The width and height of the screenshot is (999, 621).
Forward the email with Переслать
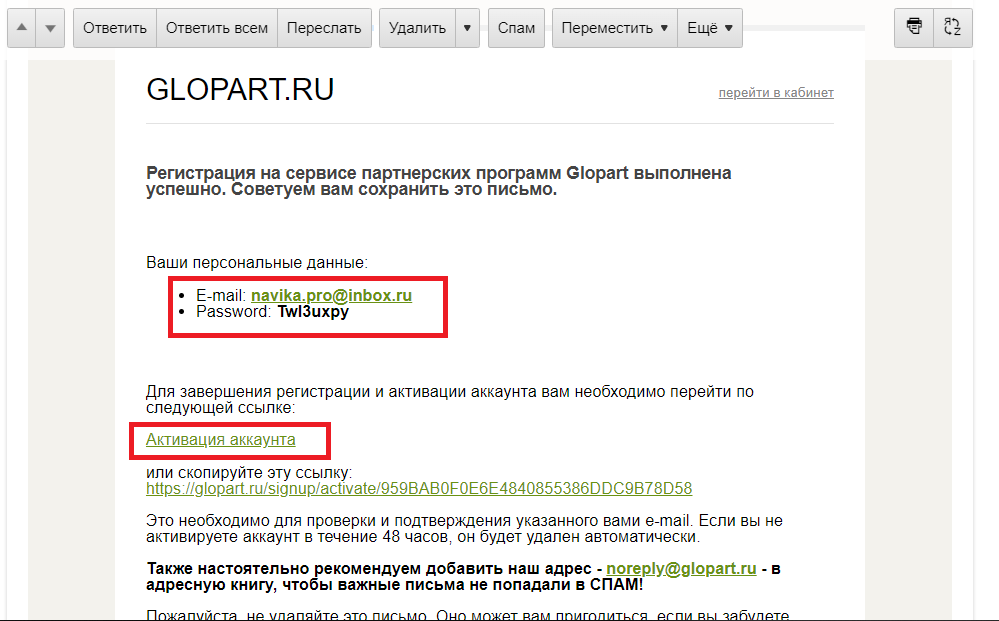pyautogui.click(x=324, y=28)
